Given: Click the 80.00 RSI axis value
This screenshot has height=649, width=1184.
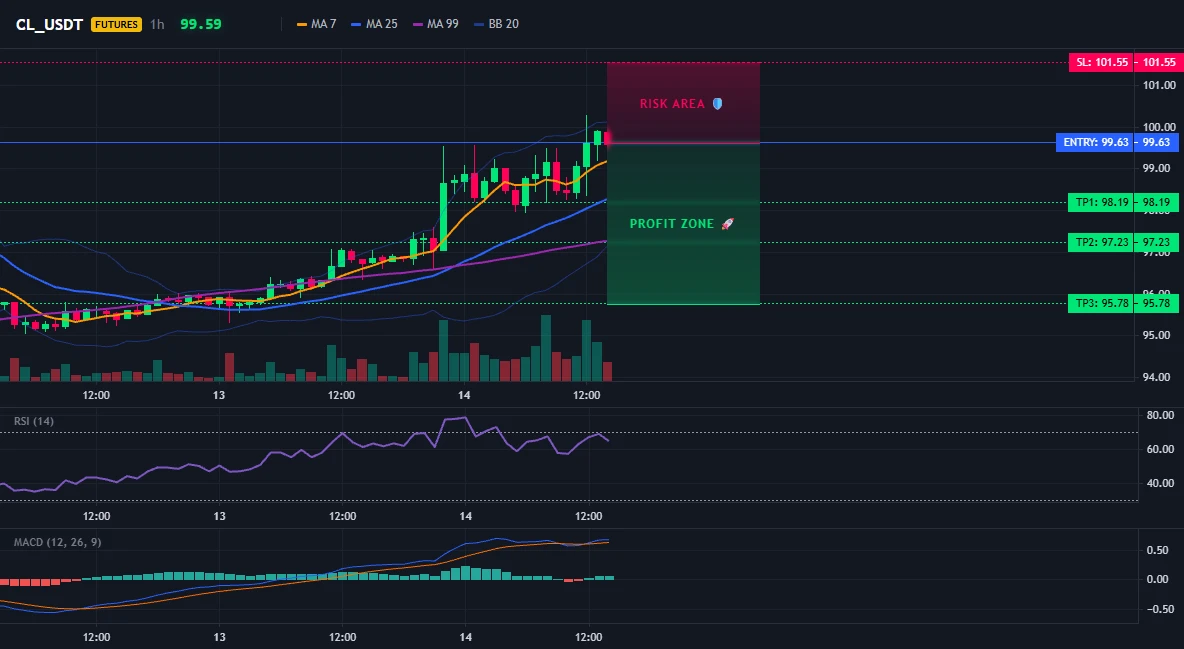Looking at the screenshot, I should [1160, 415].
